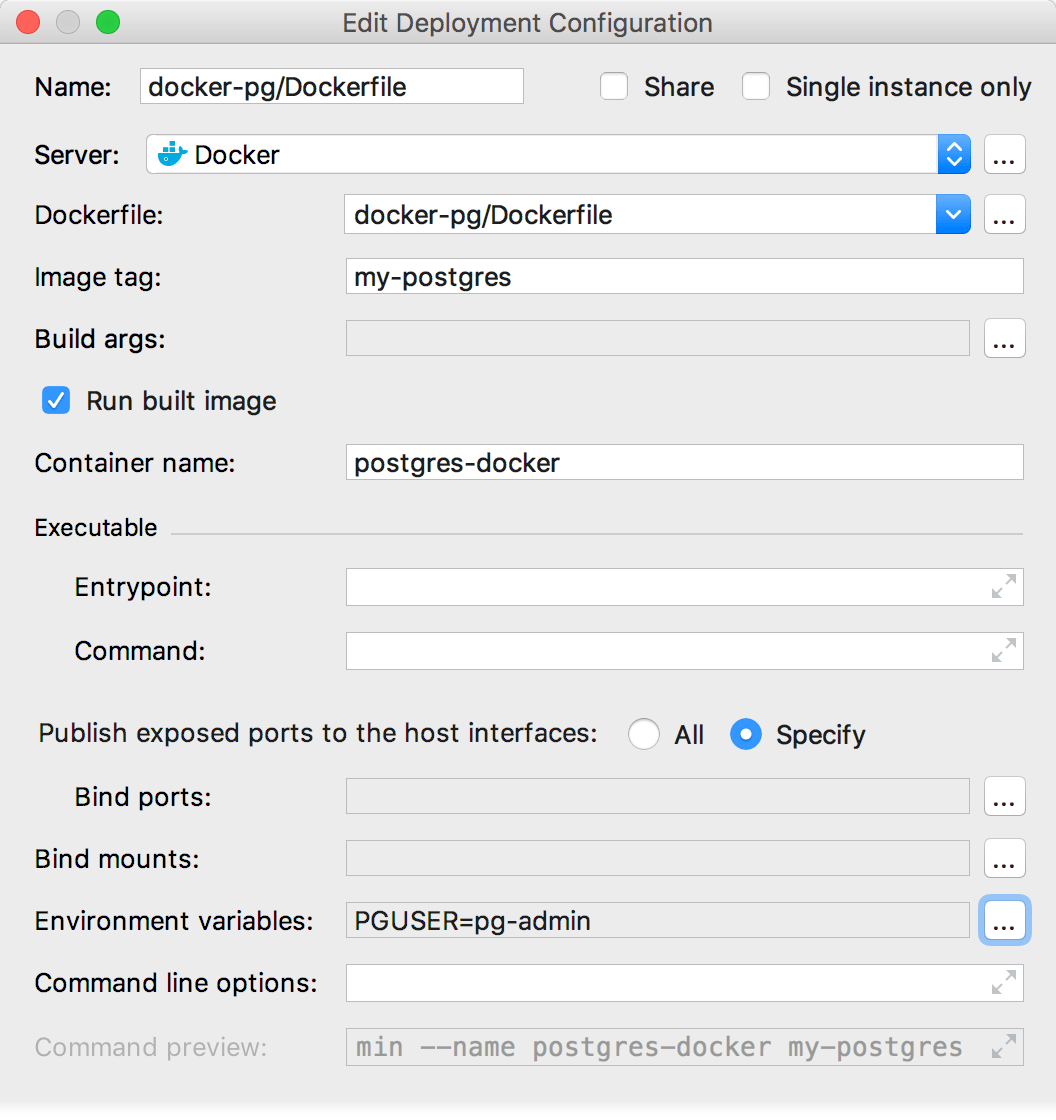Viewport: 1056px width, 1120px height.
Task: Open the Server browse dialog via ellipsis icon
Action: [x=1004, y=154]
